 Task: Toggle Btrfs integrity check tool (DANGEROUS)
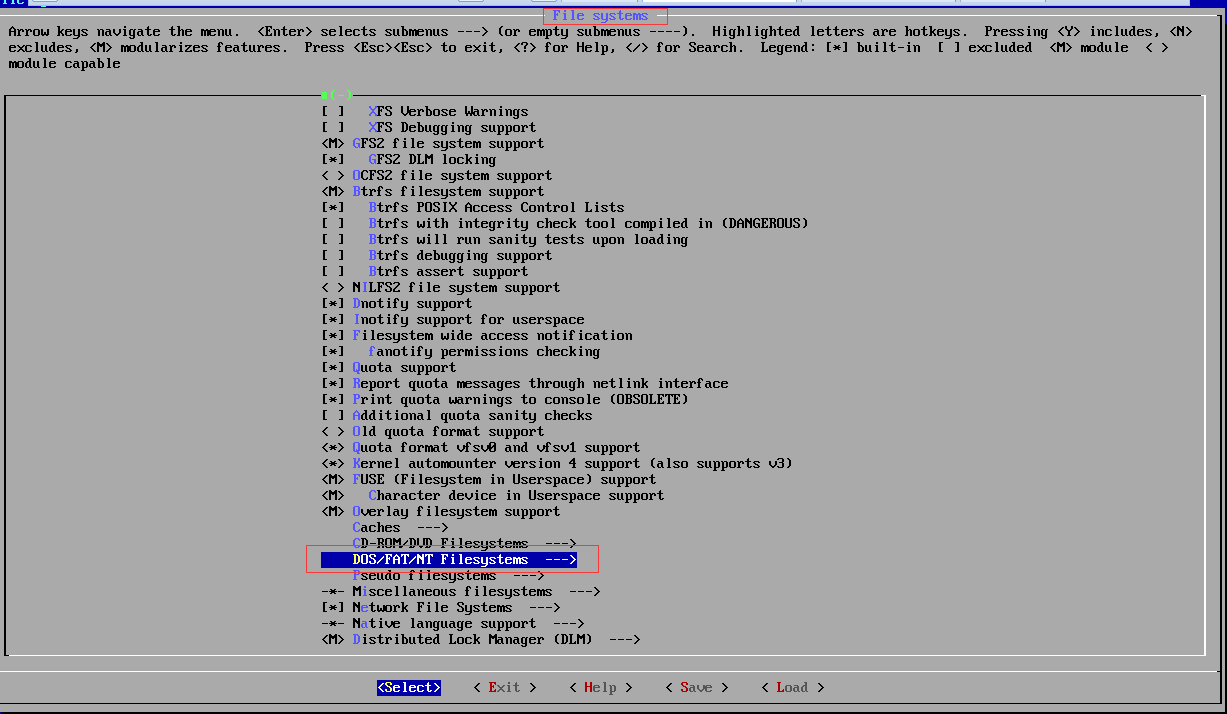click(x=565, y=223)
